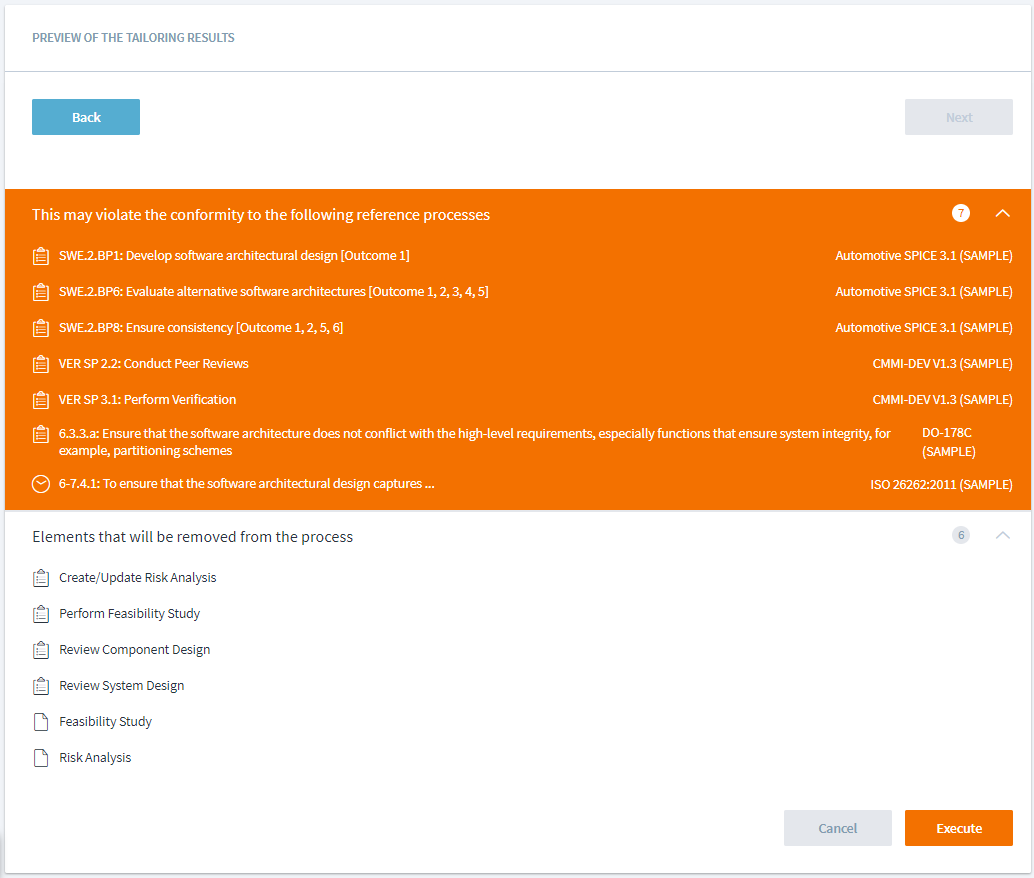Click the removed elements count badge showing 6
This screenshot has width=1034, height=878.
(960, 535)
